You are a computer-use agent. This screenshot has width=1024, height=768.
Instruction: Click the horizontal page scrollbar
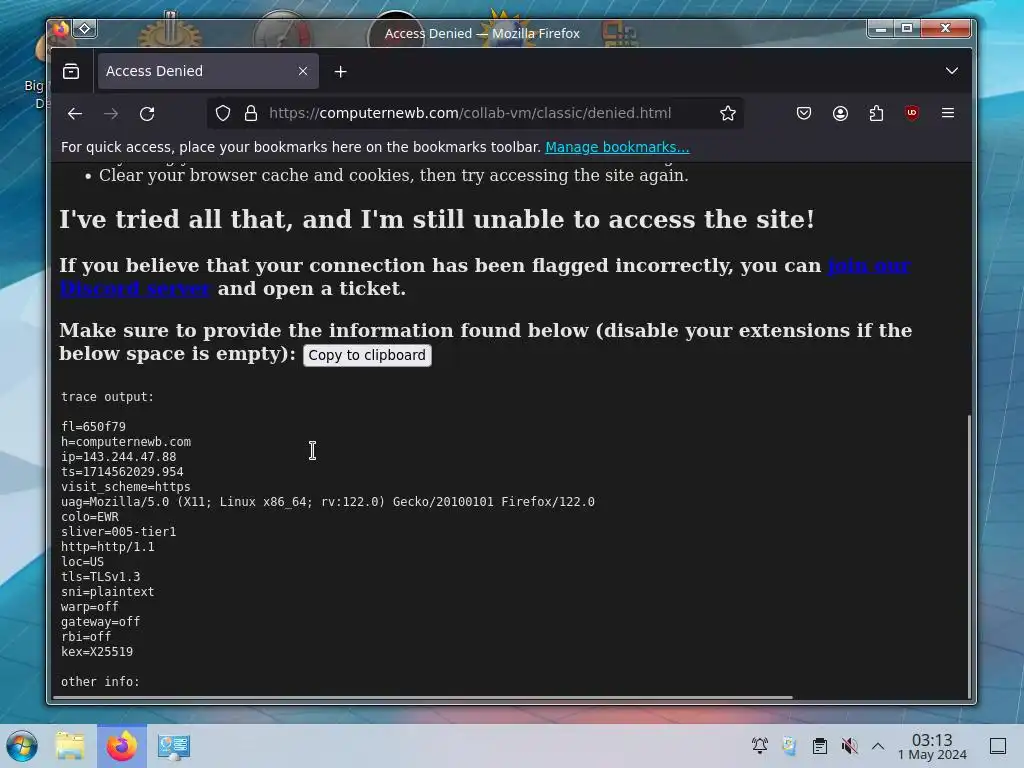(x=423, y=697)
